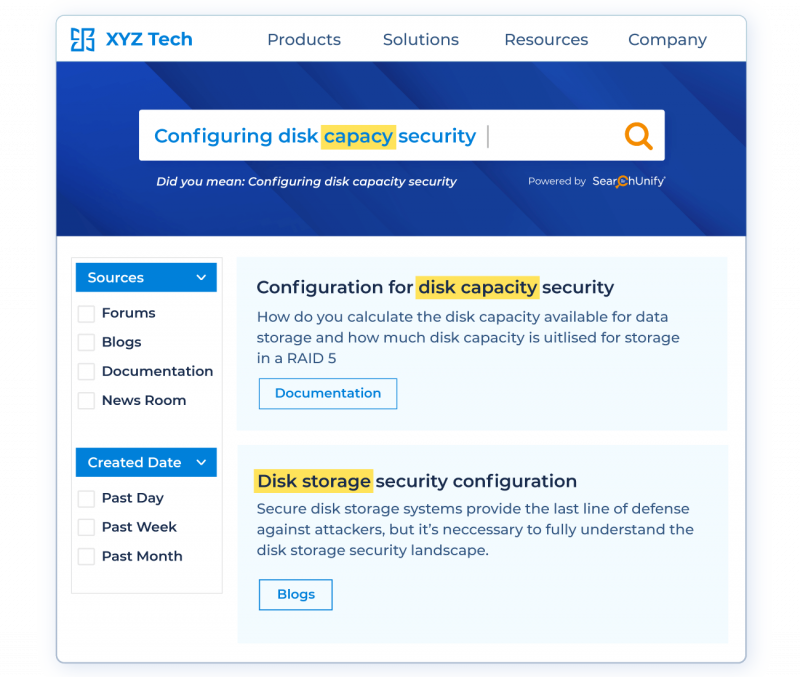Viewport: 800px width, 677px height.
Task: Click the Documentation tag button
Action: point(328,393)
